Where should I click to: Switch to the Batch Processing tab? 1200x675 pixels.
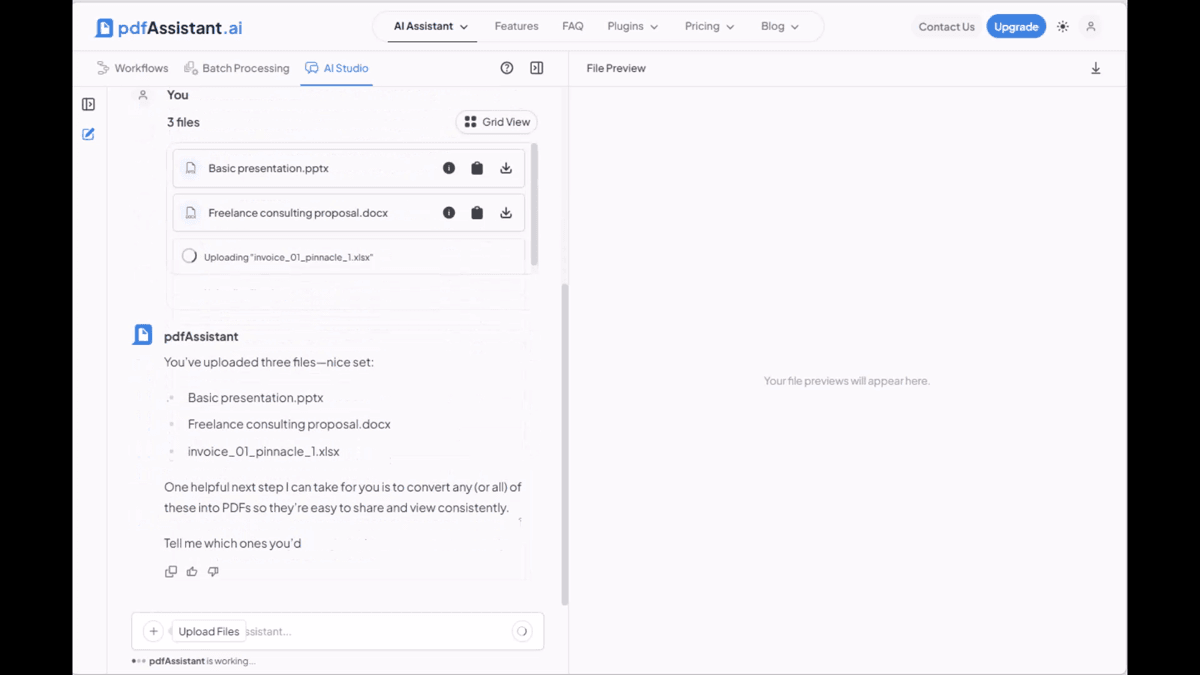pos(237,68)
